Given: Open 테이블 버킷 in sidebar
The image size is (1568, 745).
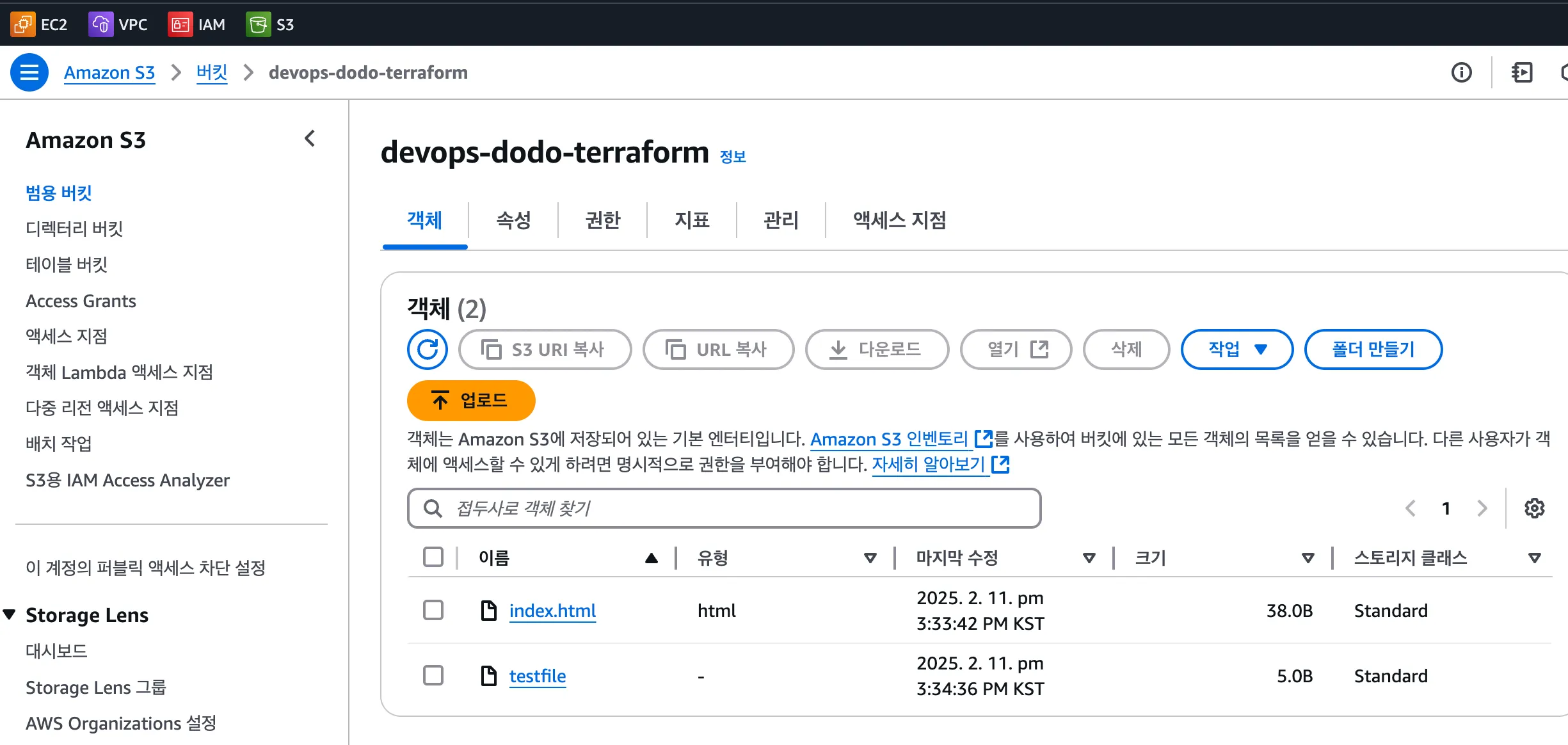Looking at the screenshot, I should (x=67, y=264).
